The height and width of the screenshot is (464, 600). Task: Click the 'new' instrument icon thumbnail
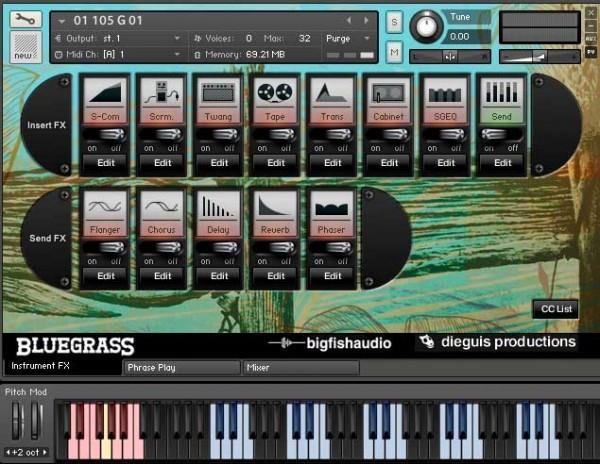(26, 47)
